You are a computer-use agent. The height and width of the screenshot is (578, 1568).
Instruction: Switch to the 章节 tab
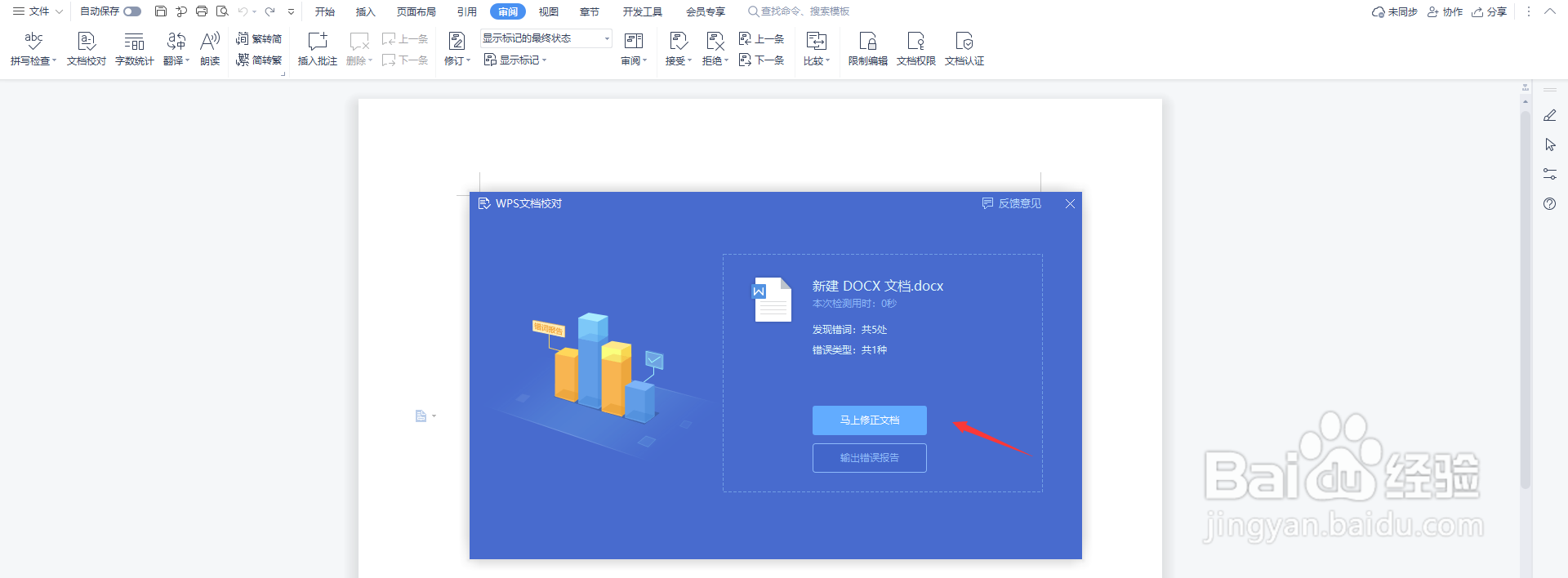tap(590, 11)
